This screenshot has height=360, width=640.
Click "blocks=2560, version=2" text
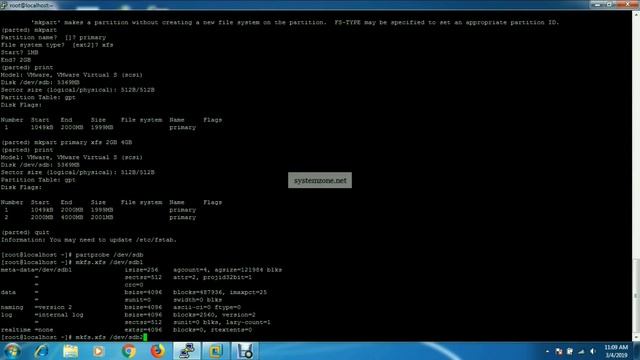214,315
